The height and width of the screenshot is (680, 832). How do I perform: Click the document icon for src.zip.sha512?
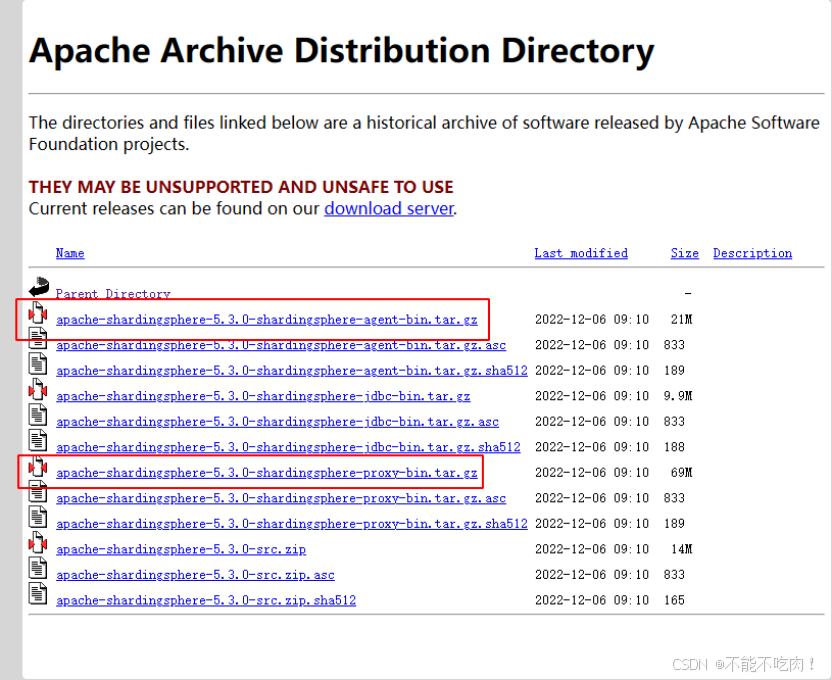[38, 593]
